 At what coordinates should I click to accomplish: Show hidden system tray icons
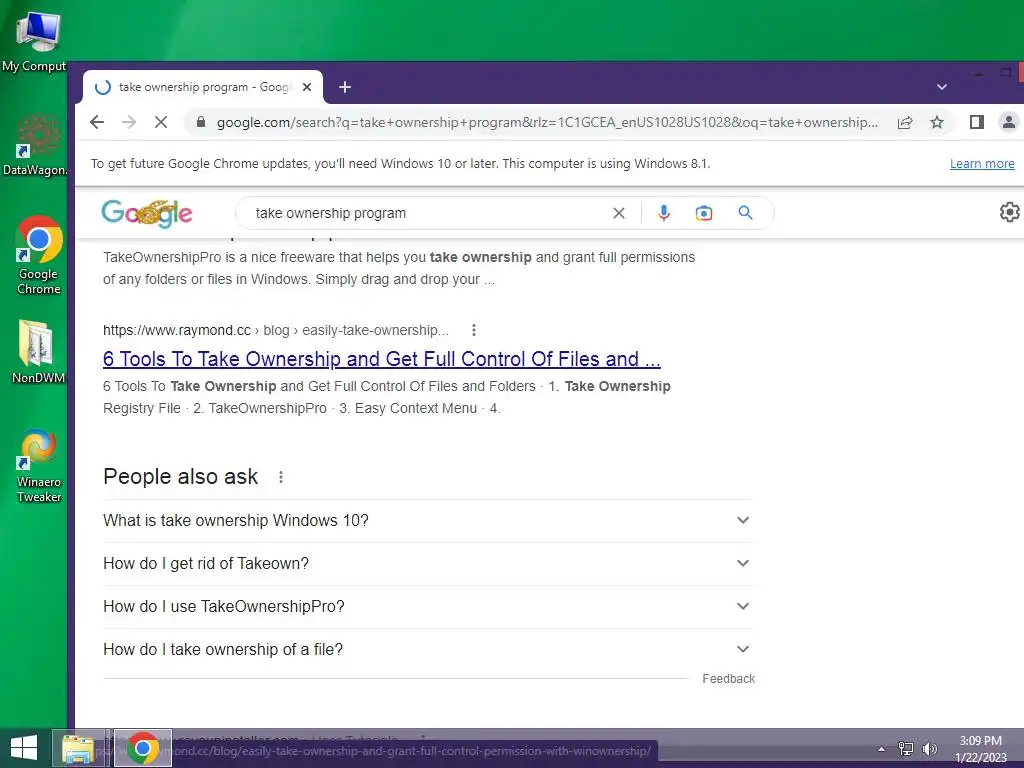881,749
